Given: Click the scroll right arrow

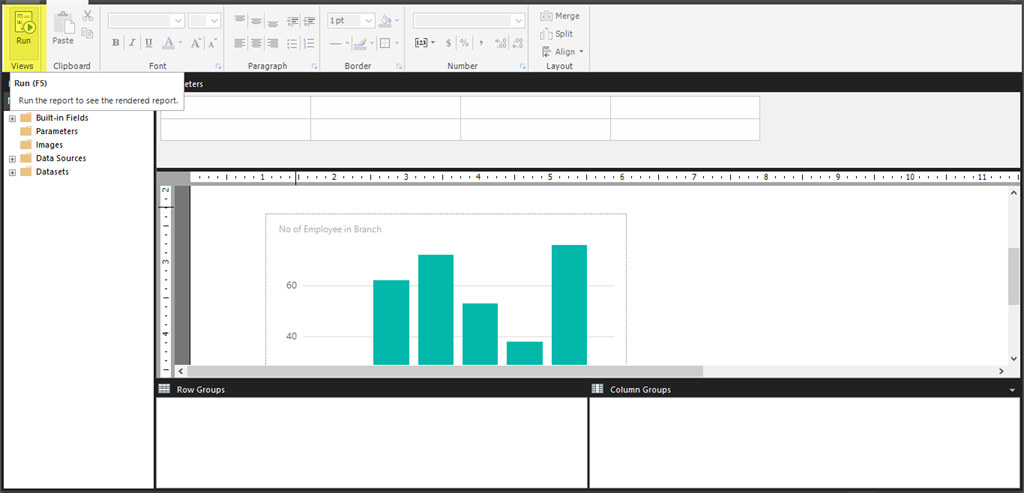Looking at the screenshot, I should (x=1000, y=371).
